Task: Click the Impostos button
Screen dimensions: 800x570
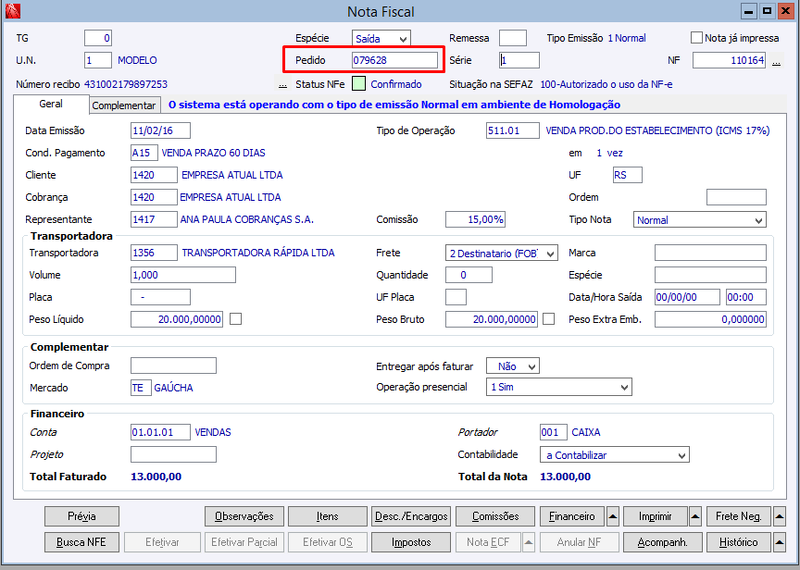Action: point(411,542)
